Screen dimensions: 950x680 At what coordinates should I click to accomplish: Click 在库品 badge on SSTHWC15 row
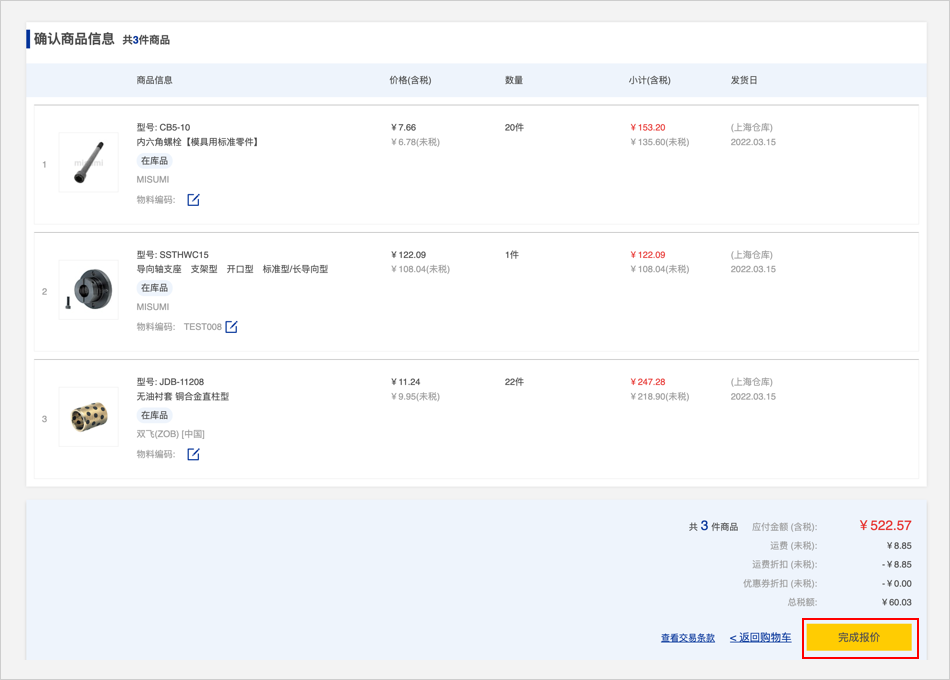[154, 288]
